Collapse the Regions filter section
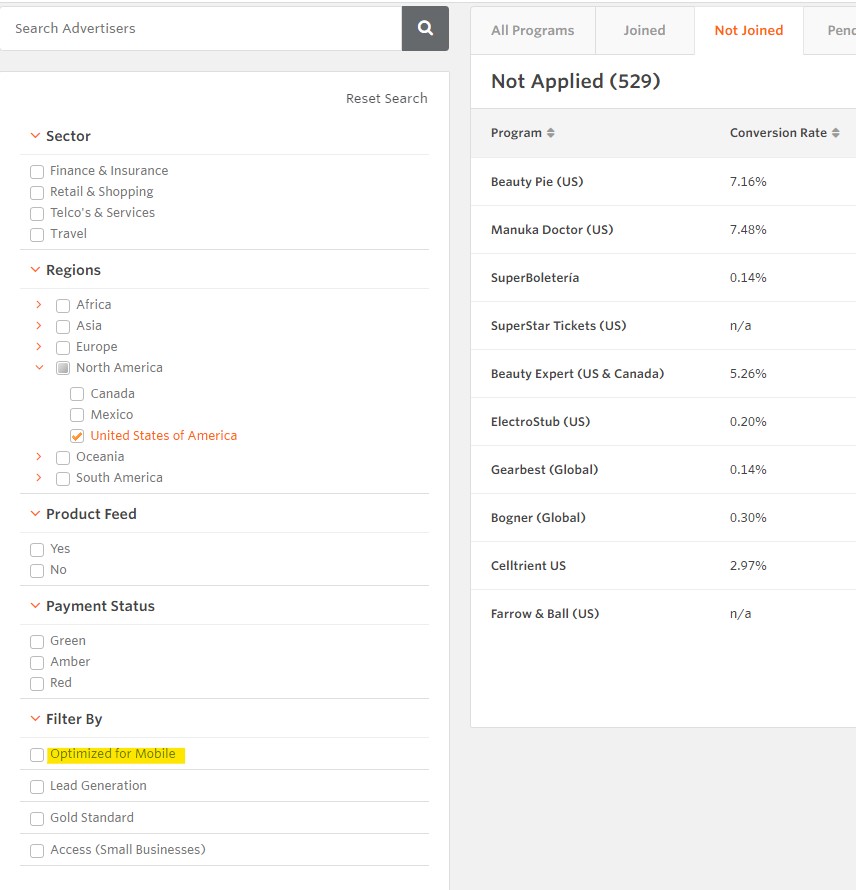This screenshot has width=856, height=890. 35,270
